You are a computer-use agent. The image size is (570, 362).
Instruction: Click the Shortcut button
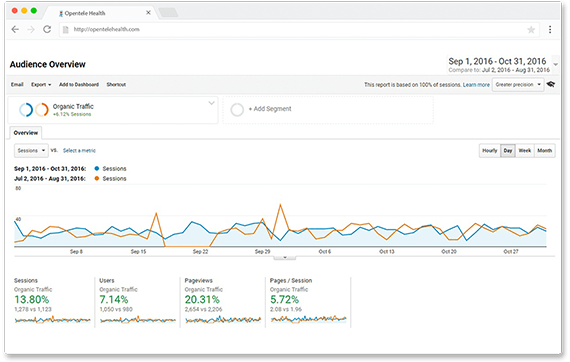116,85
